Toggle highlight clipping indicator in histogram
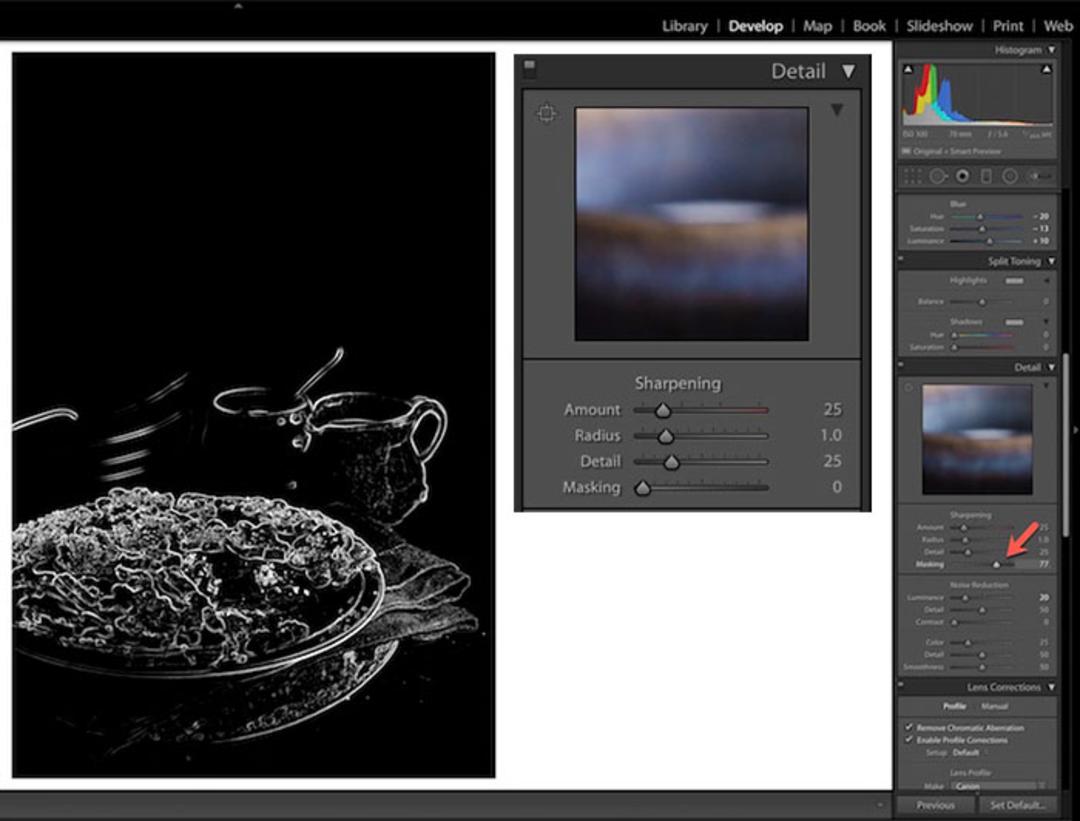The height and width of the screenshot is (821, 1080). pyautogui.click(x=1046, y=69)
